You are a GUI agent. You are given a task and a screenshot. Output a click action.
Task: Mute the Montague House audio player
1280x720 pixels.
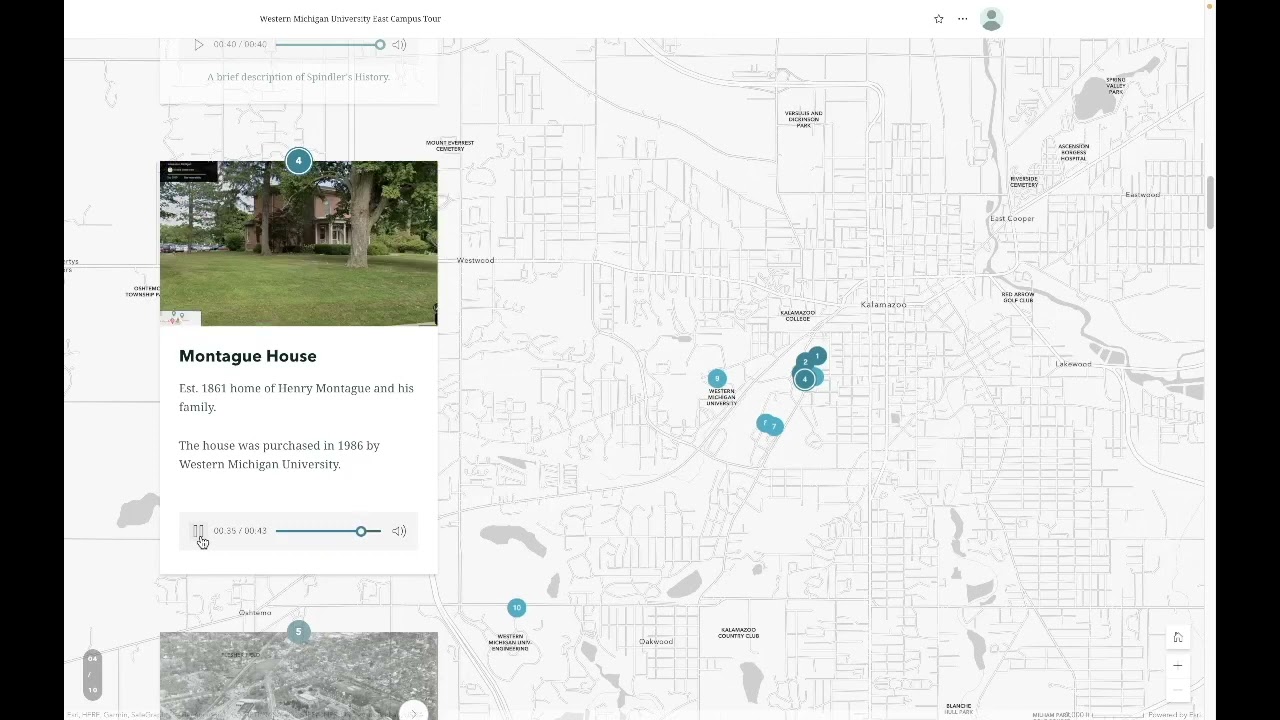pyautogui.click(x=399, y=531)
